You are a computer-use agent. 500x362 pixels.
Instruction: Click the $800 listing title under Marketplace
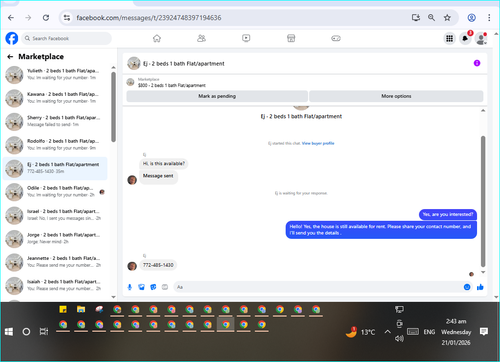coord(172,85)
